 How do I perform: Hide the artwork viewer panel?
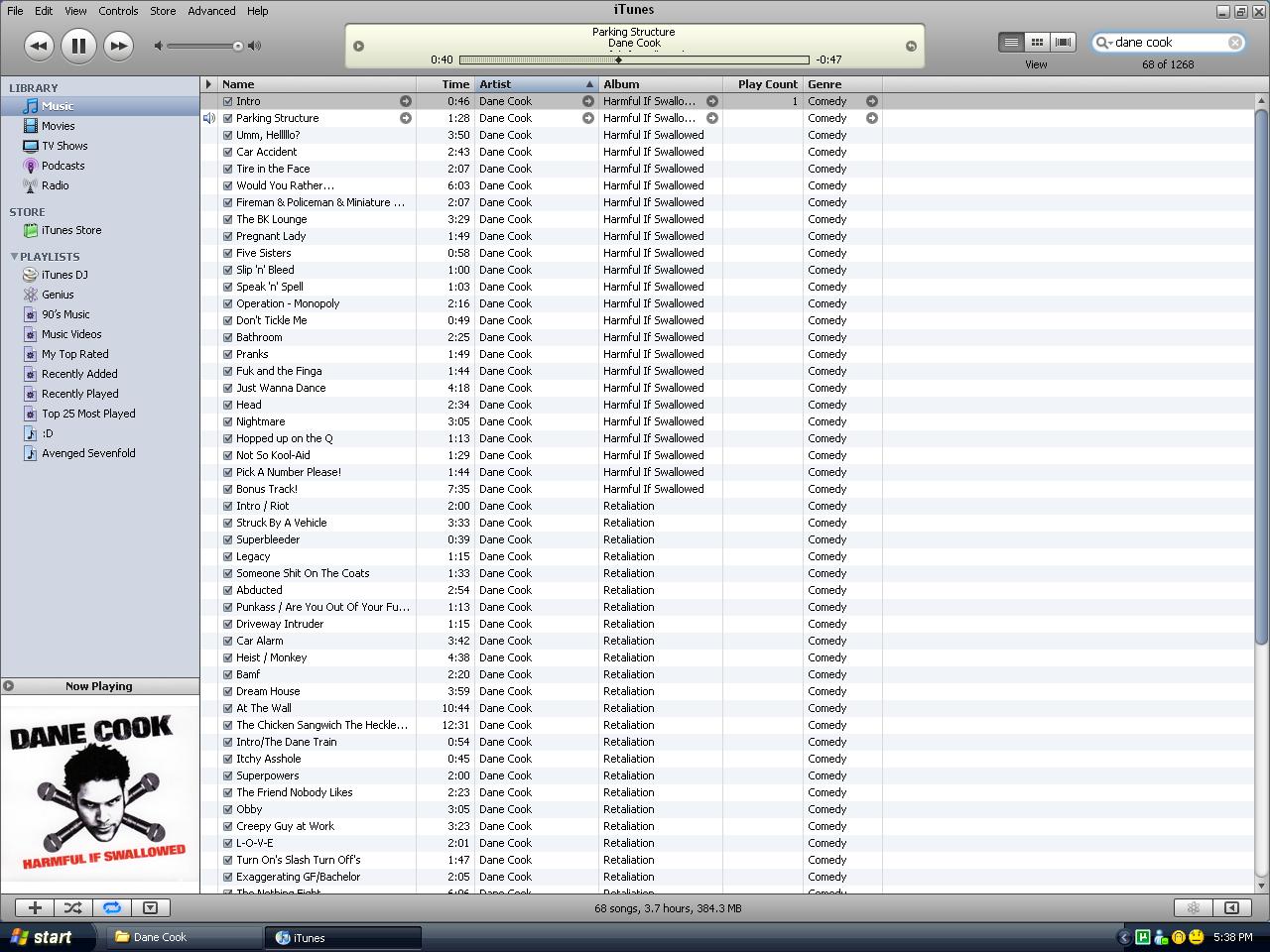click(x=150, y=907)
